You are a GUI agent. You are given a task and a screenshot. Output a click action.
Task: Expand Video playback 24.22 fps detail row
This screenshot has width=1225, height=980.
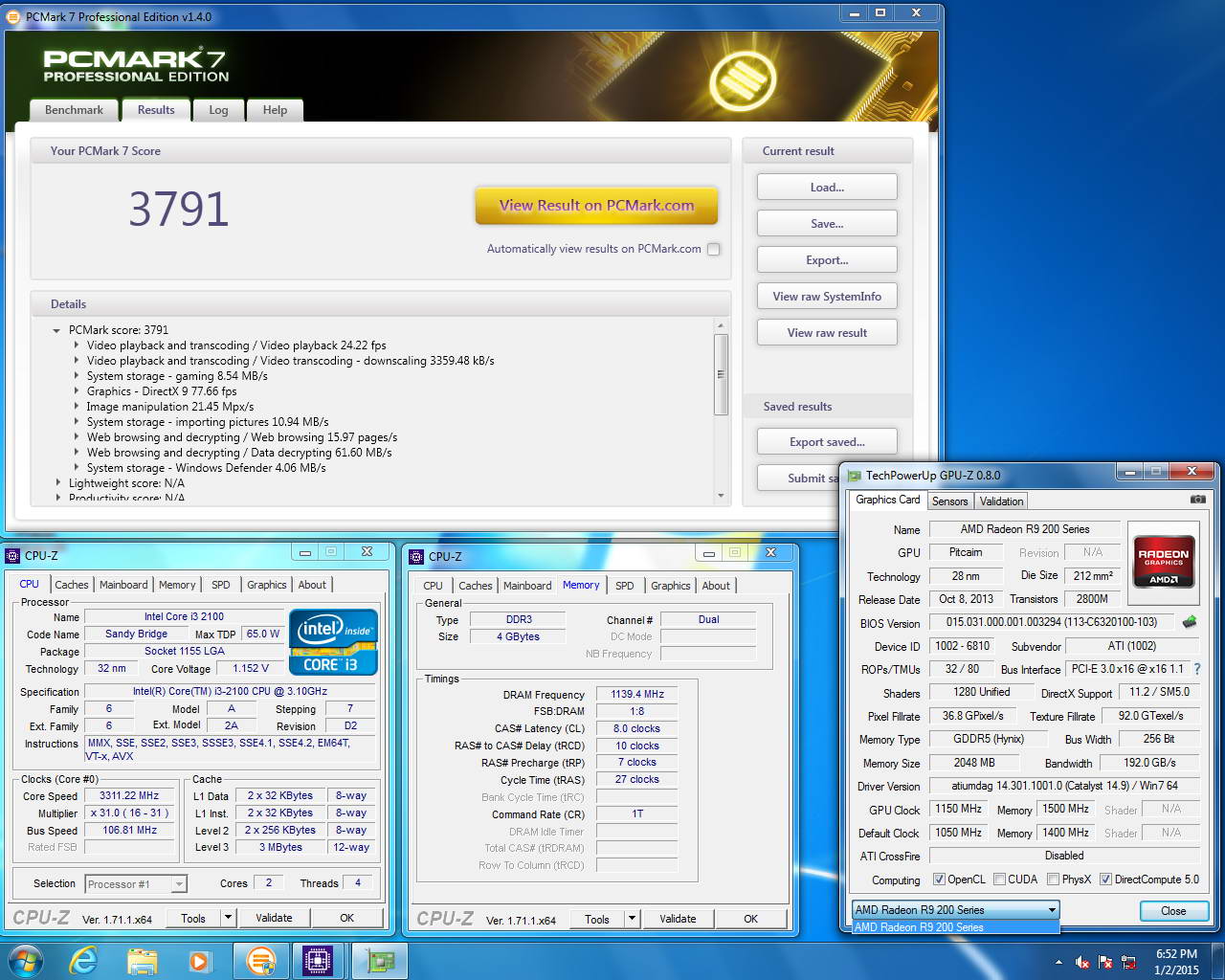tap(77, 345)
